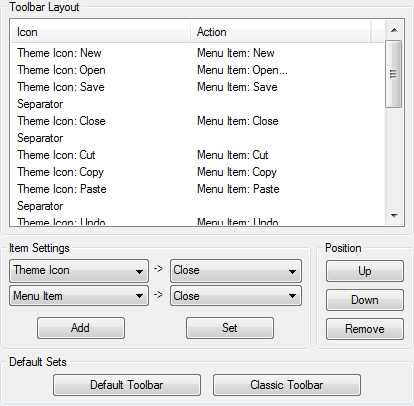This screenshot has height=406, width=414.
Task: Click the Set button
Action: click(230, 328)
